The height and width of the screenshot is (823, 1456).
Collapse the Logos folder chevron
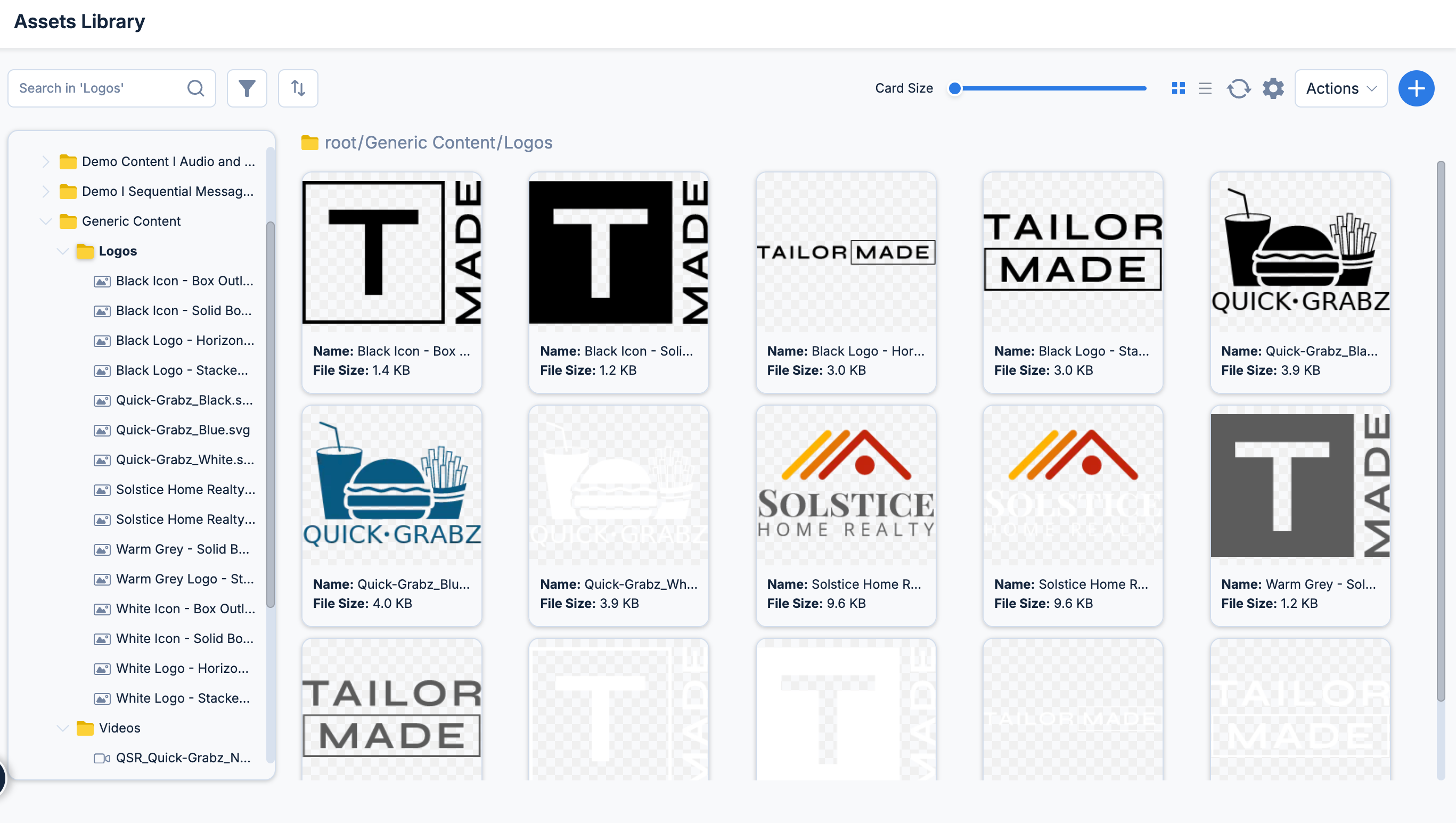(62, 251)
